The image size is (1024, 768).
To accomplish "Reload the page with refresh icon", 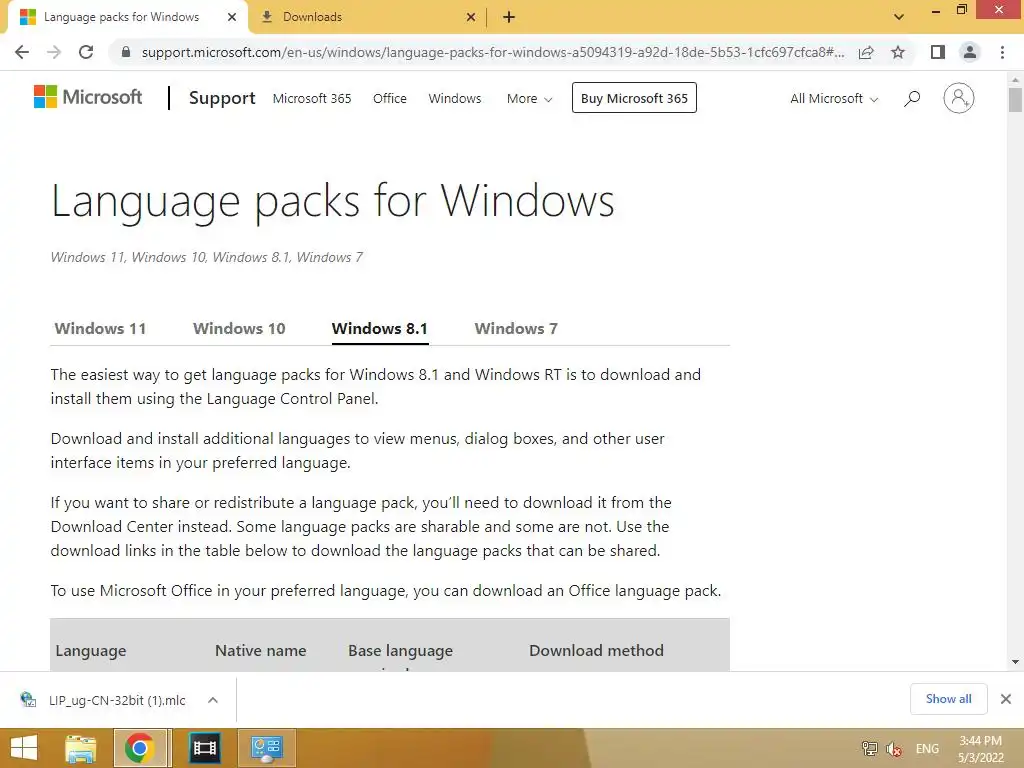I will pos(86,52).
